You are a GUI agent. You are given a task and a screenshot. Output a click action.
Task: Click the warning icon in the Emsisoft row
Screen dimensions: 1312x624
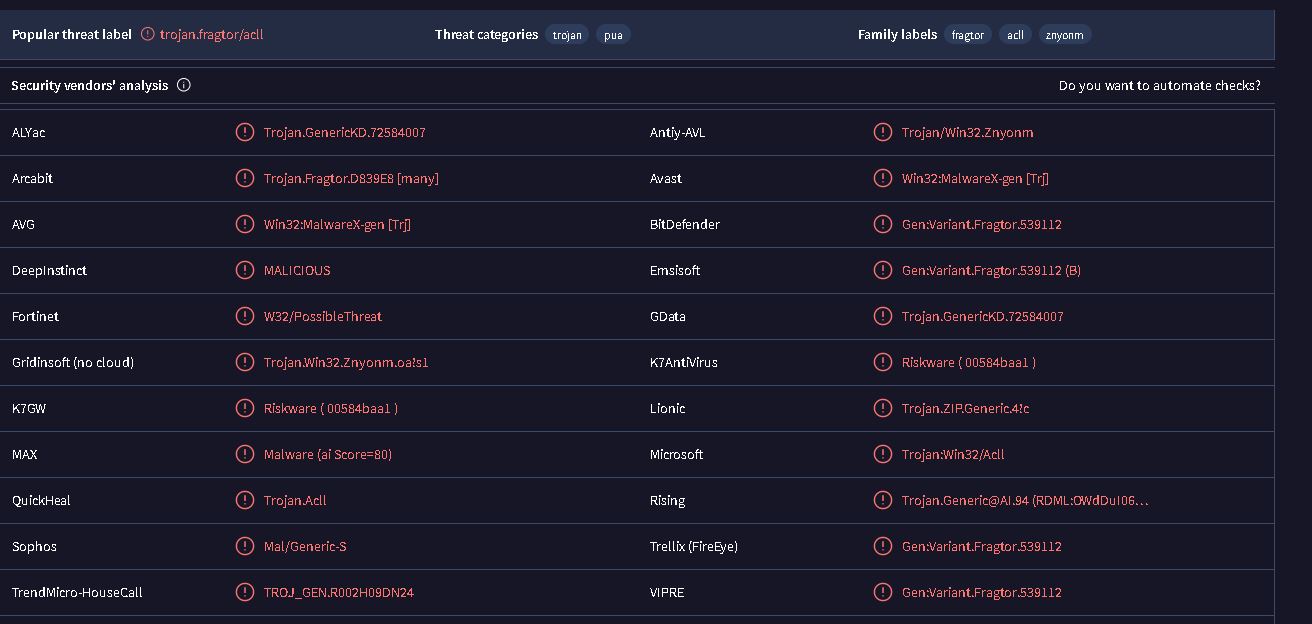883,270
